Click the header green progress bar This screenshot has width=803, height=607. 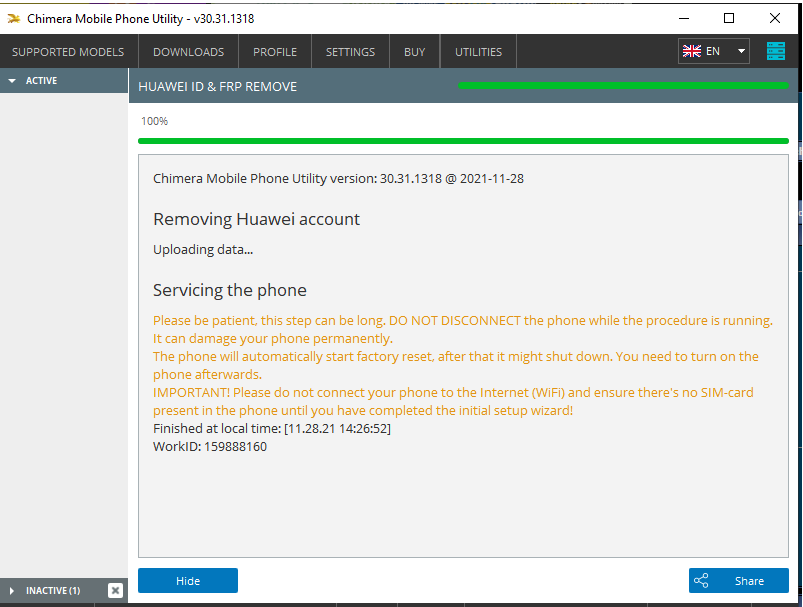click(x=623, y=86)
